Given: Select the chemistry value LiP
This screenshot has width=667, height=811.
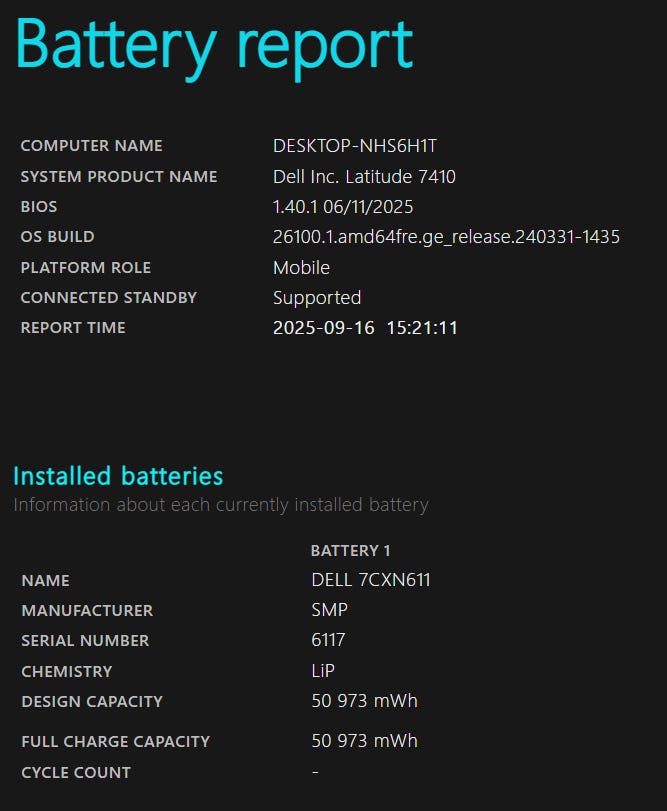Looking at the screenshot, I should 325,671.
